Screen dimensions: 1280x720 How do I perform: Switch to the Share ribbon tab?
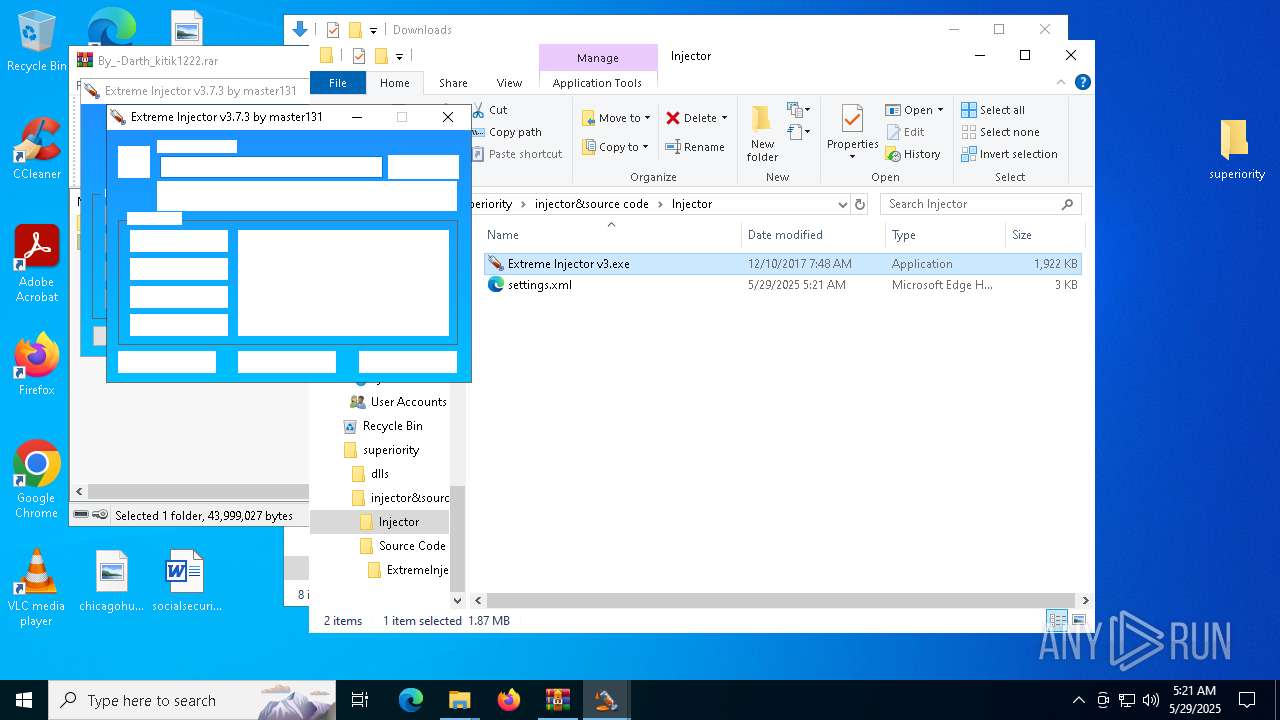pos(453,83)
